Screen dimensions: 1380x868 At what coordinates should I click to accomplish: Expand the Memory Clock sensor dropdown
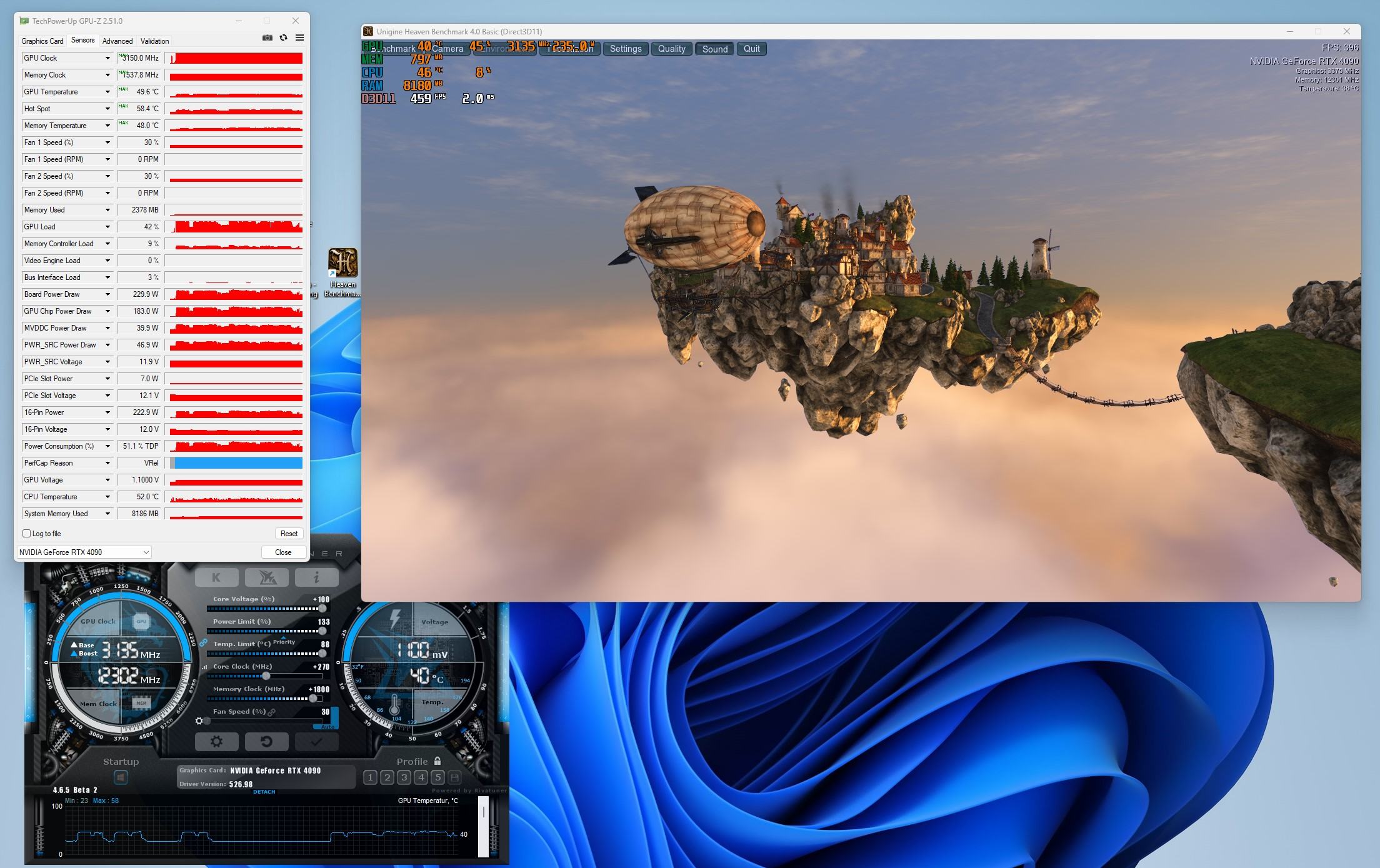pyautogui.click(x=107, y=75)
